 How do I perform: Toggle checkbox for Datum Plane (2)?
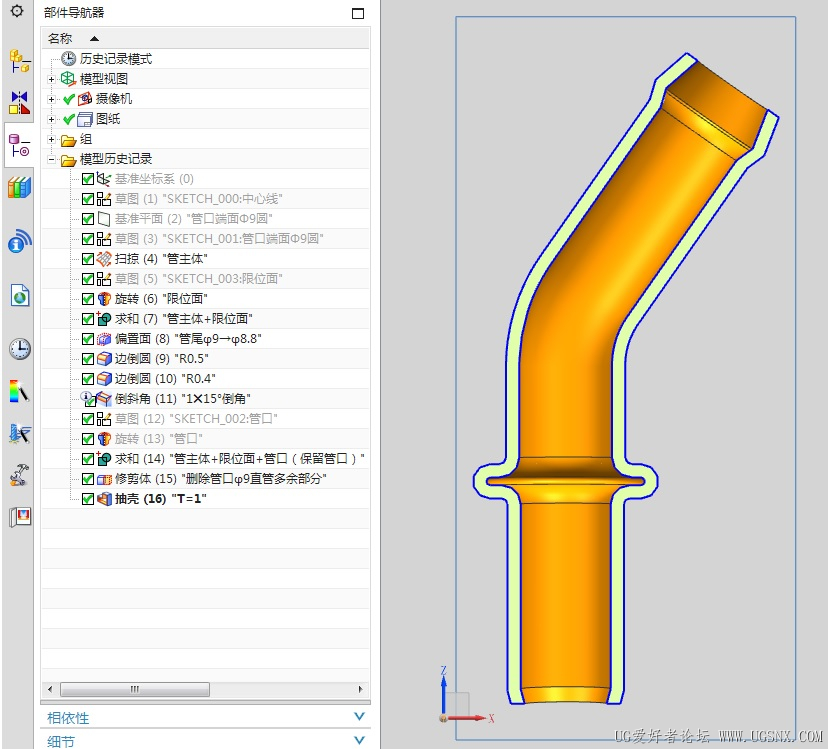pos(88,219)
